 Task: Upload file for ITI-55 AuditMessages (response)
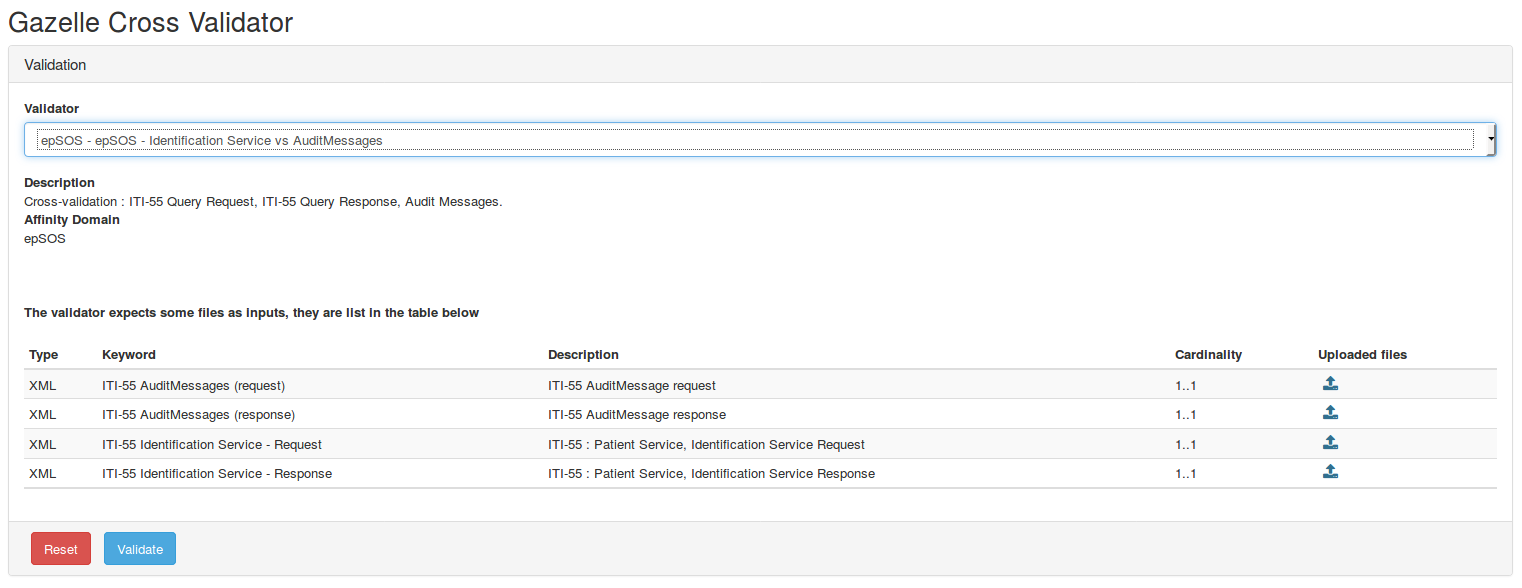coord(1330,413)
